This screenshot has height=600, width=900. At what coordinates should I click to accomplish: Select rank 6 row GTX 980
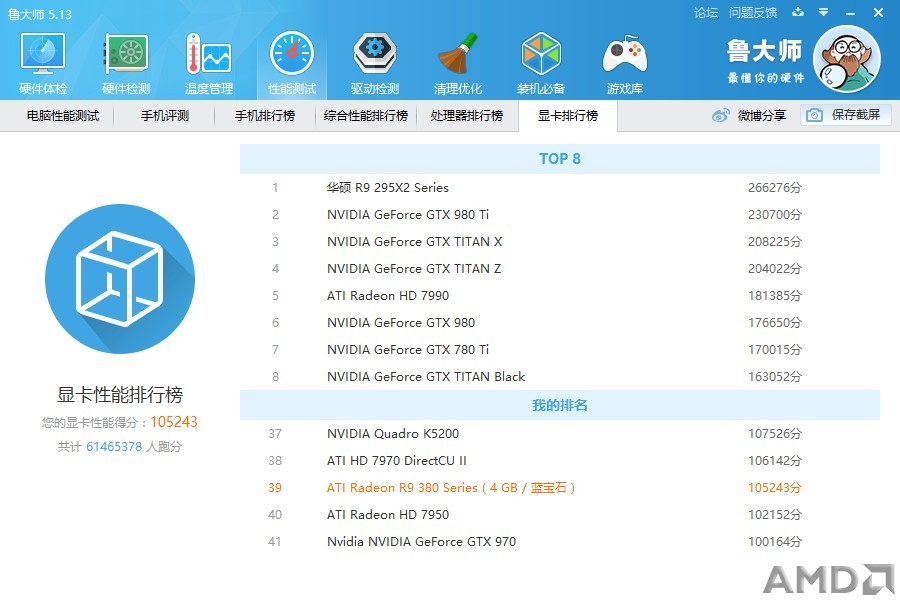[560, 323]
